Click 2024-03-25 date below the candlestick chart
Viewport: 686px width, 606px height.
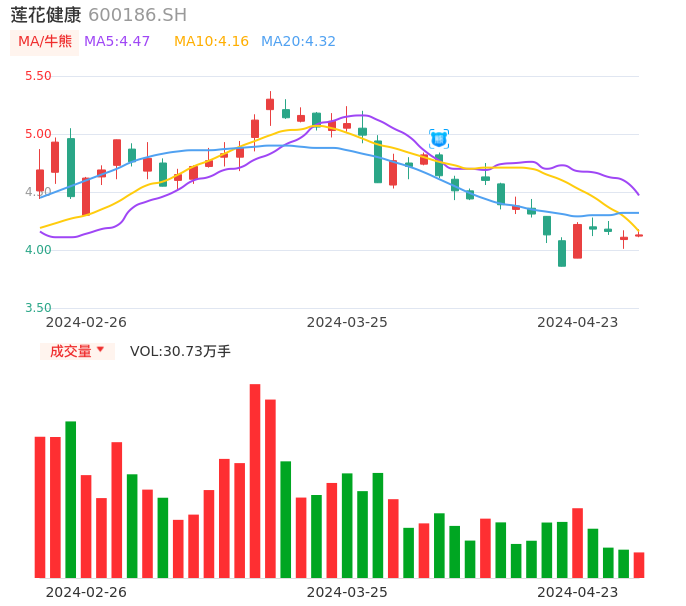click(x=347, y=322)
